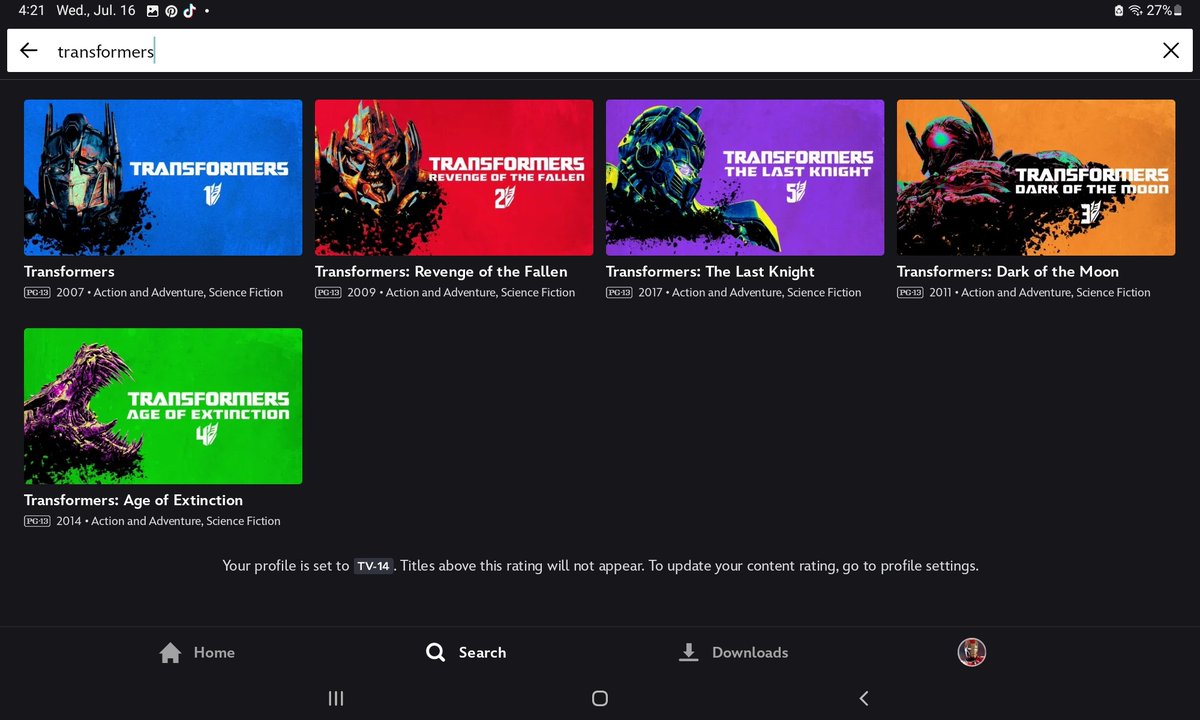Tap the magnifying glass icon
Image resolution: width=1200 pixels, height=720 pixels.
point(435,653)
